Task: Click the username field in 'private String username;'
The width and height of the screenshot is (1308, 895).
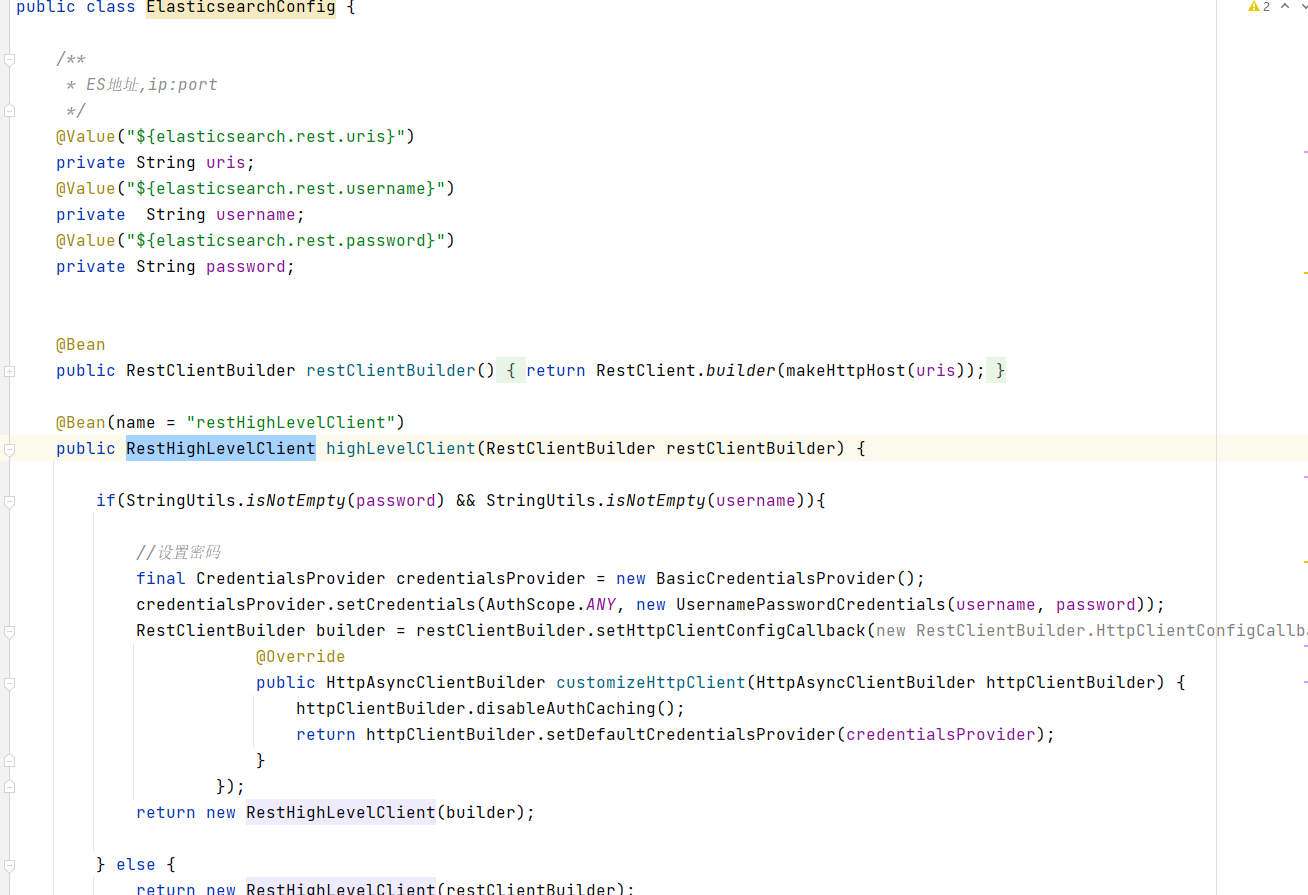Action: (x=256, y=215)
